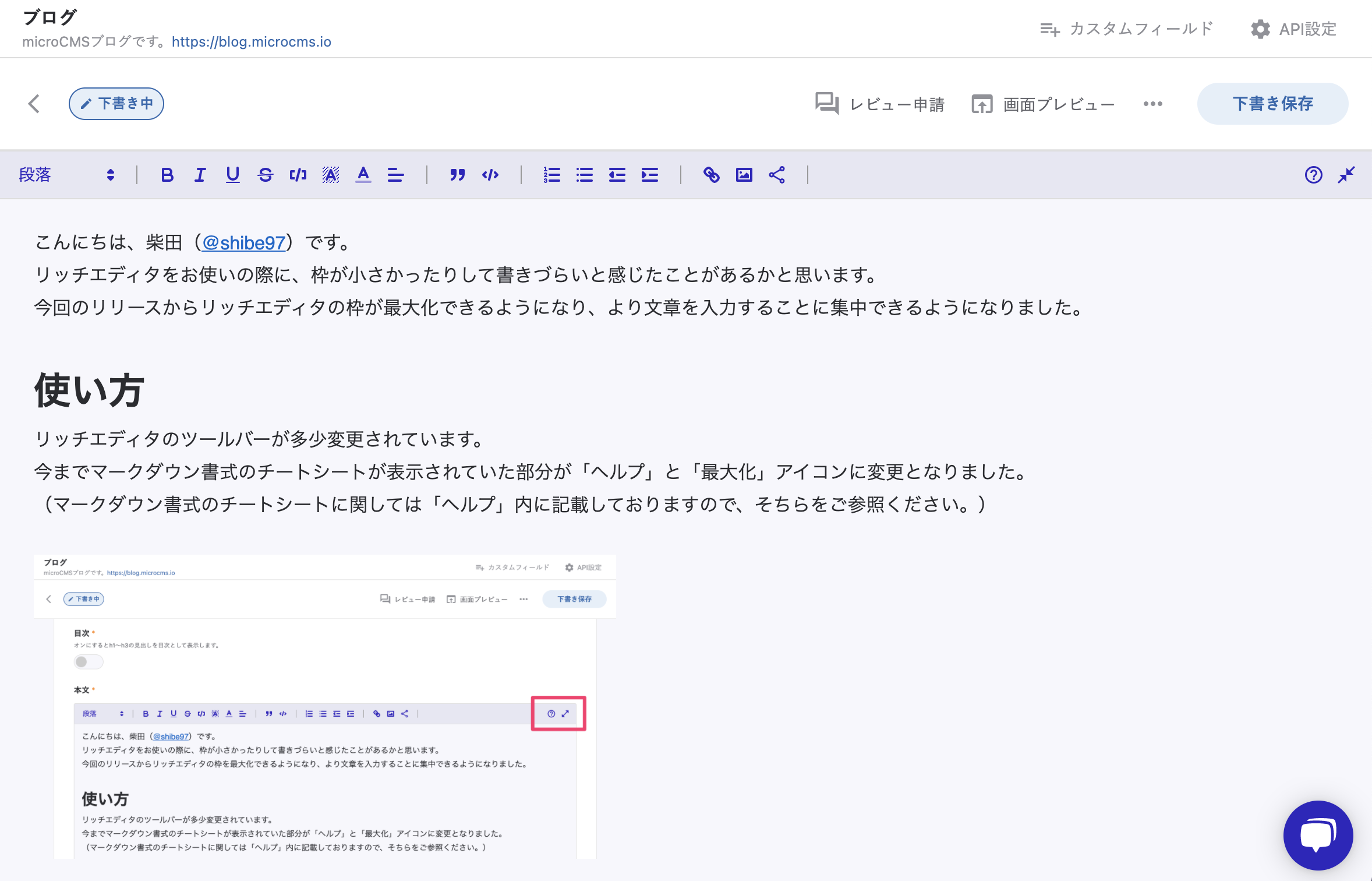Collapse the maximized rich editor
The width and height of the screenshot is (1372, 881).
[x=1346, y=175]
